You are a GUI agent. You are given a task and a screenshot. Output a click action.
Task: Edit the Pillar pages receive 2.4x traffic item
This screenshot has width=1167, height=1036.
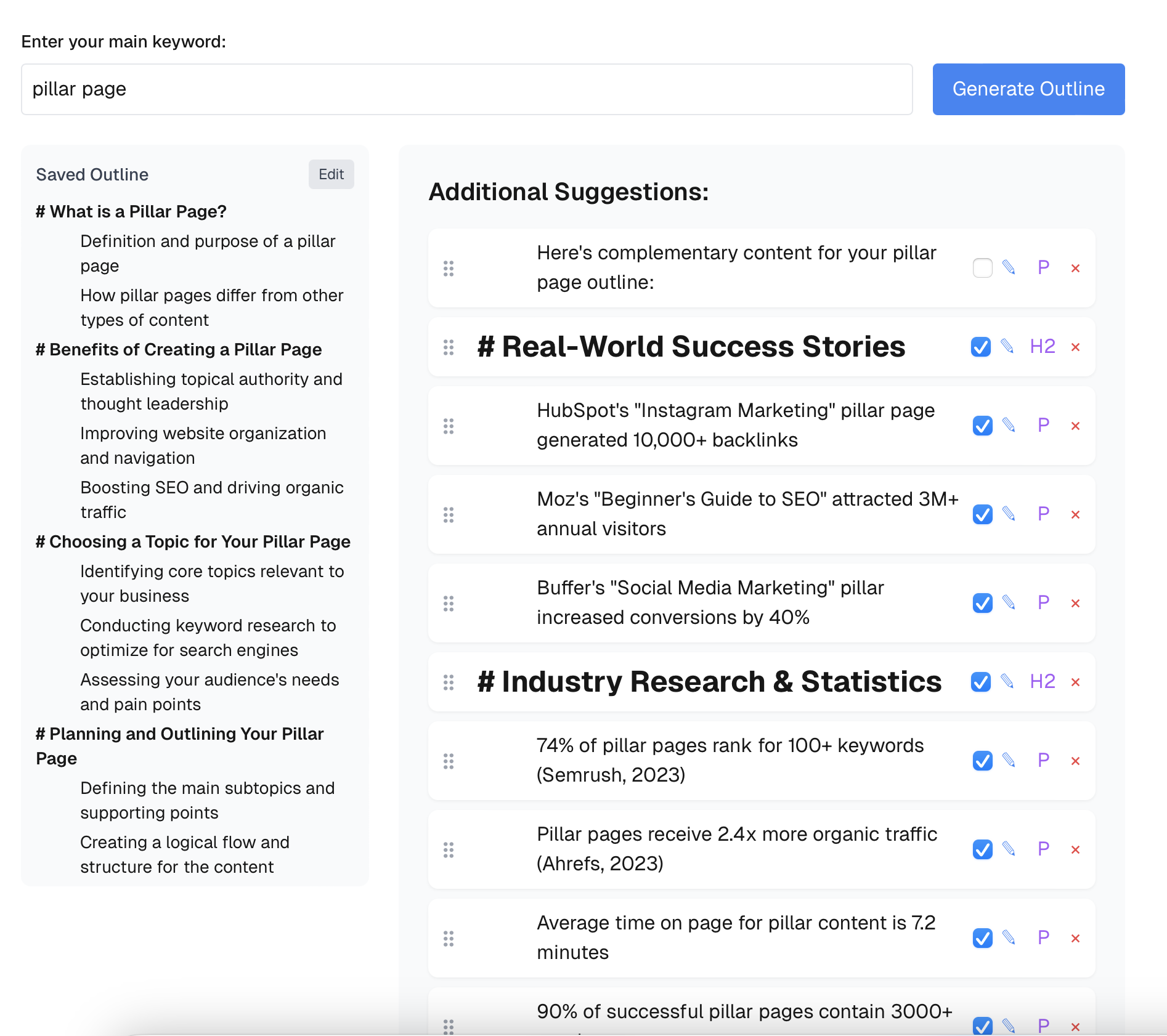click(1009, 849)
